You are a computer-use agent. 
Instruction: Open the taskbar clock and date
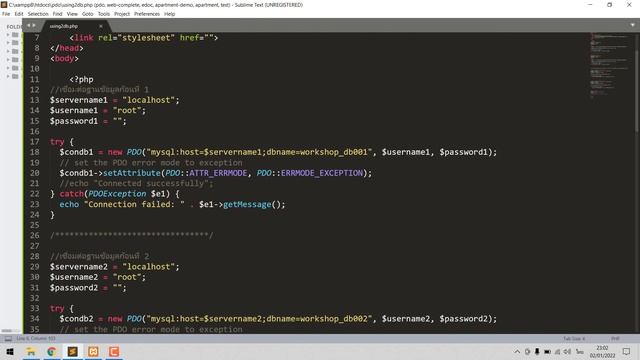tap(602, 351)
